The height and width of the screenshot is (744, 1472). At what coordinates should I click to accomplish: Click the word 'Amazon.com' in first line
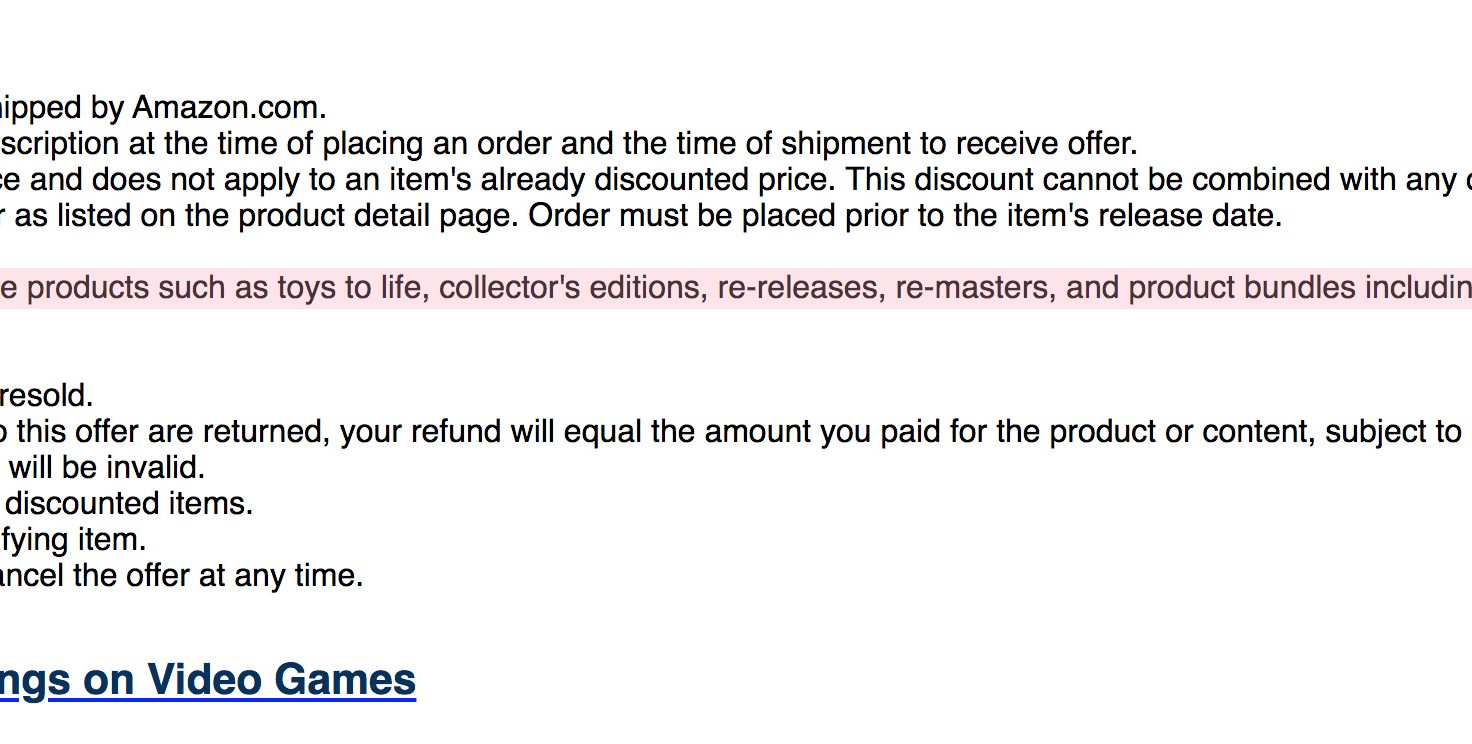pyautogui.click(x=229, y=107)
